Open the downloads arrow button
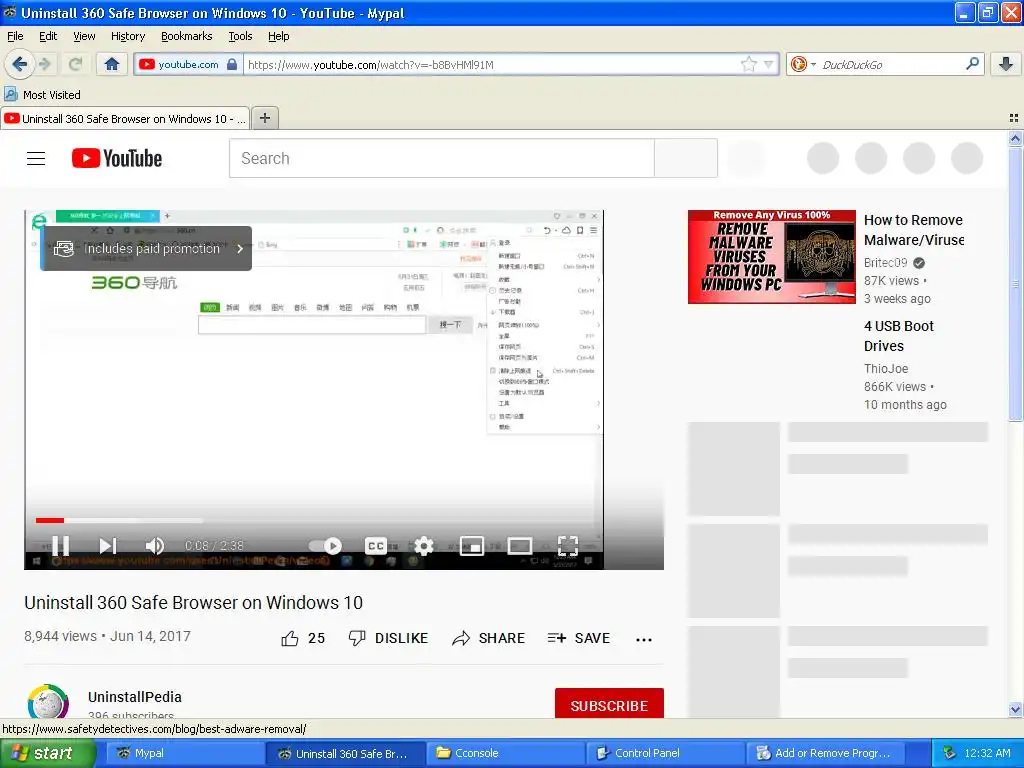This screenshot has width=1024, height=768. click(1006, 64)
